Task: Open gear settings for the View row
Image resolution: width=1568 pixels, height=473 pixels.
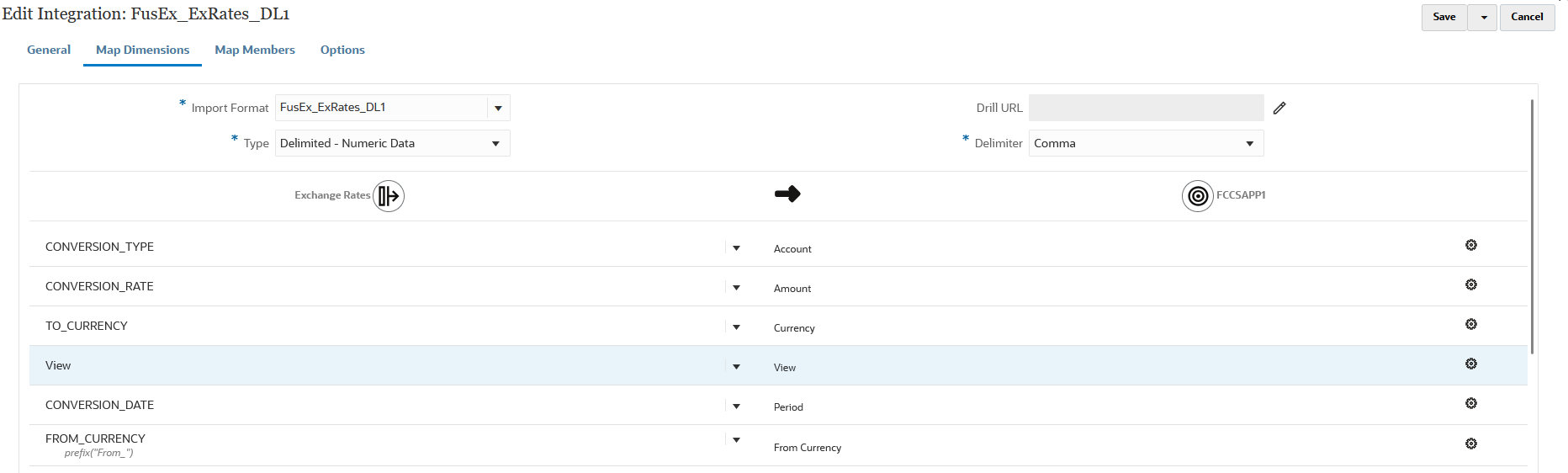Action: [1471, 364]
